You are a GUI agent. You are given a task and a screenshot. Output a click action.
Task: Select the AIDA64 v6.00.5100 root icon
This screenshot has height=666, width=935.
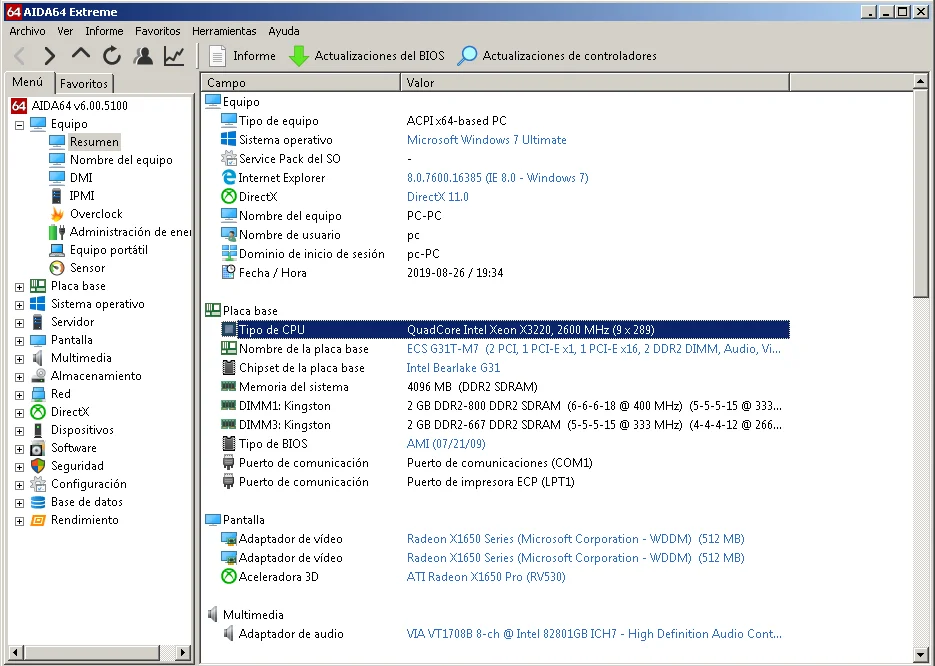tap(19, 106)
